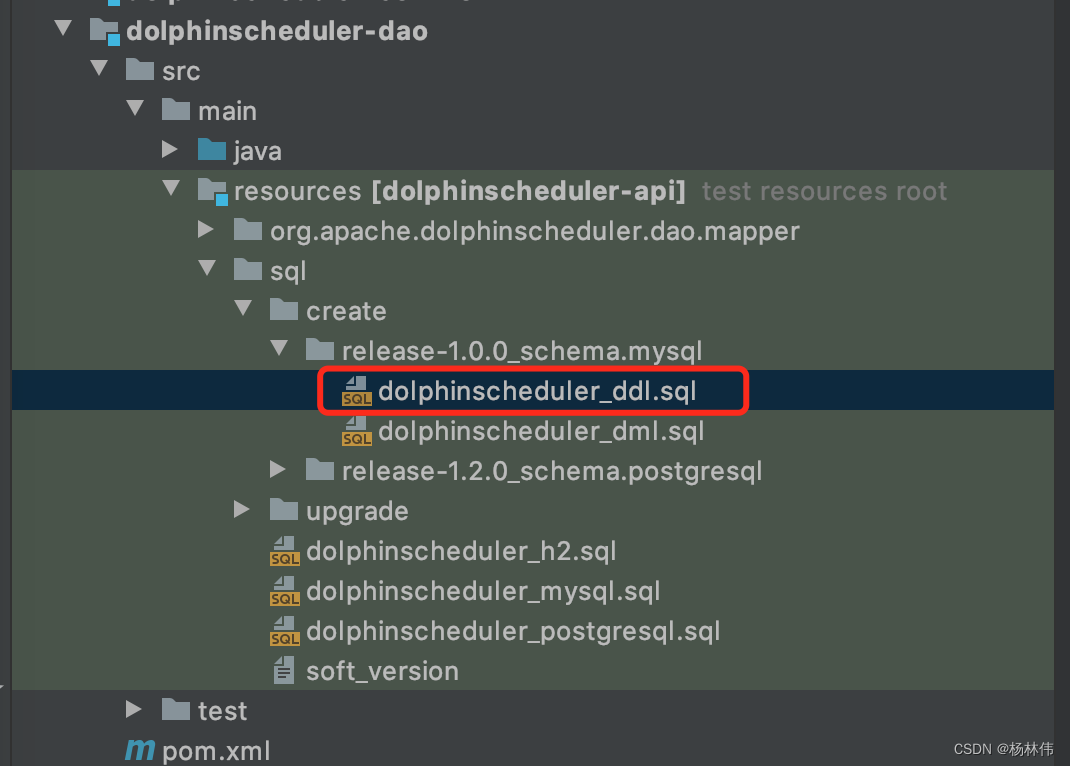This screenshot has width=1070, height=766.
Task: Select dolphinscheduler_ddl.sql file name
Action: click(x=537, y=392)
